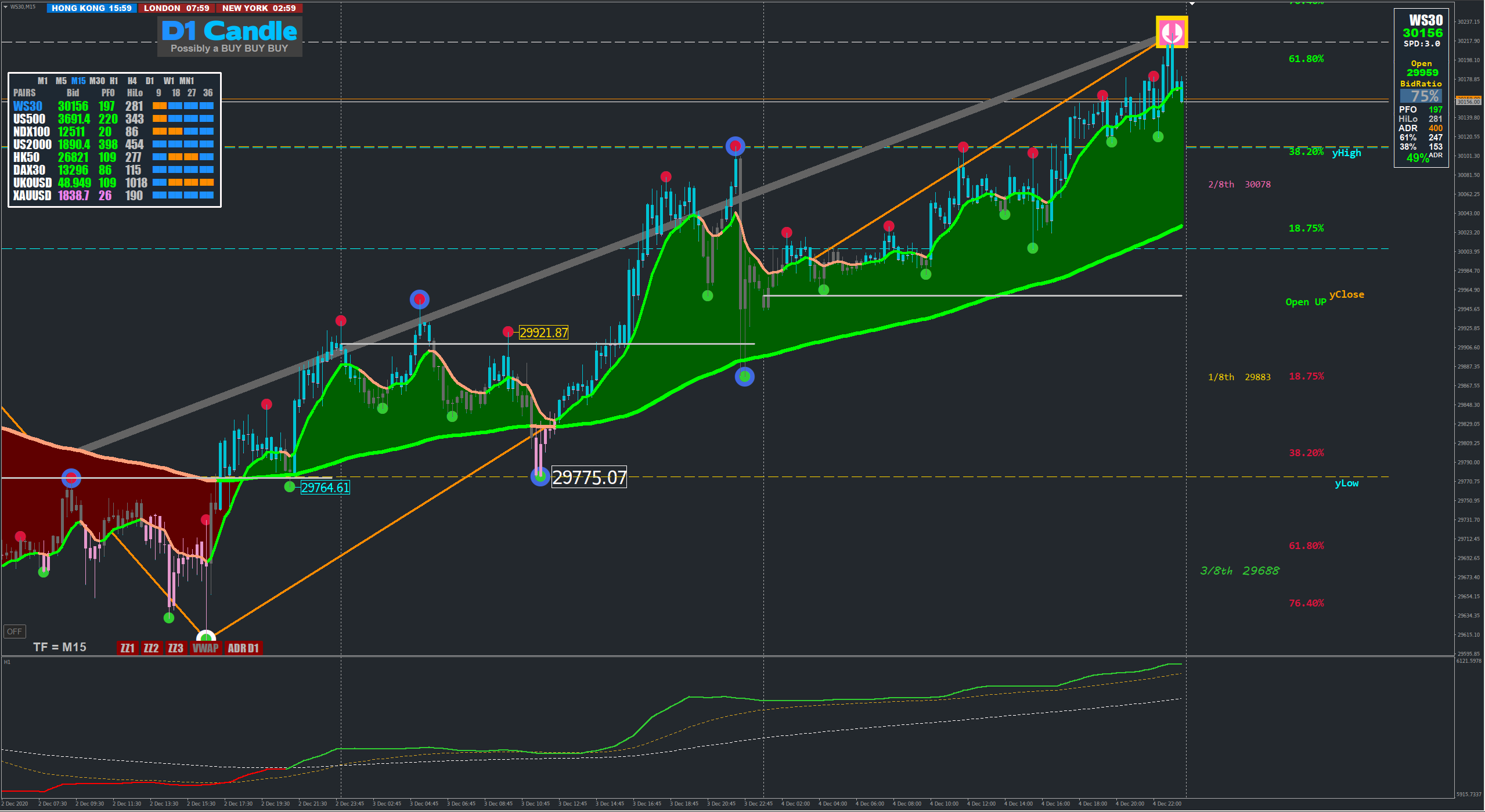The height and width of the screenshot is (812, 1485).
Task: Open the XAUUSD pair from dashboard
Action: [x=32, y=196]
